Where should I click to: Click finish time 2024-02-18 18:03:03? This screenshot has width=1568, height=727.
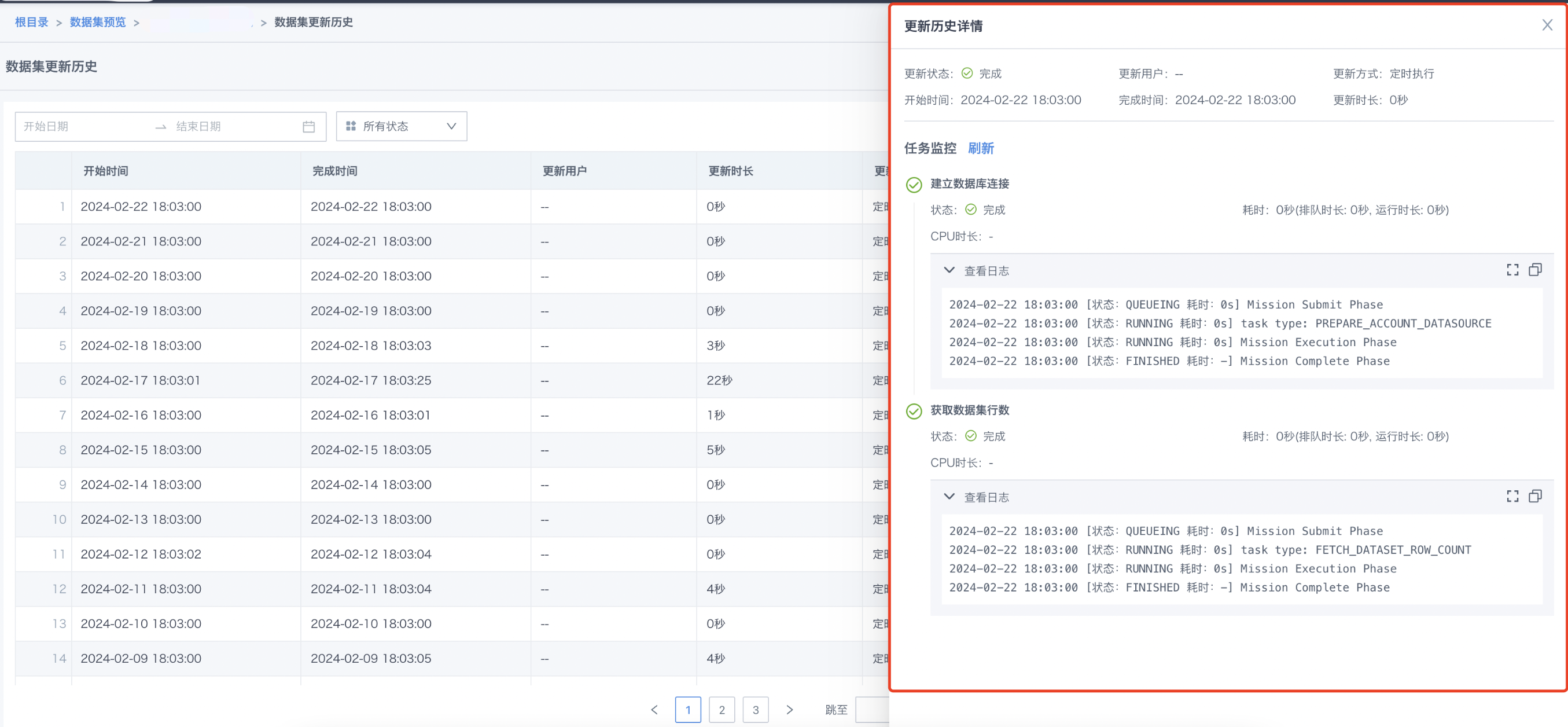(371, 345)
